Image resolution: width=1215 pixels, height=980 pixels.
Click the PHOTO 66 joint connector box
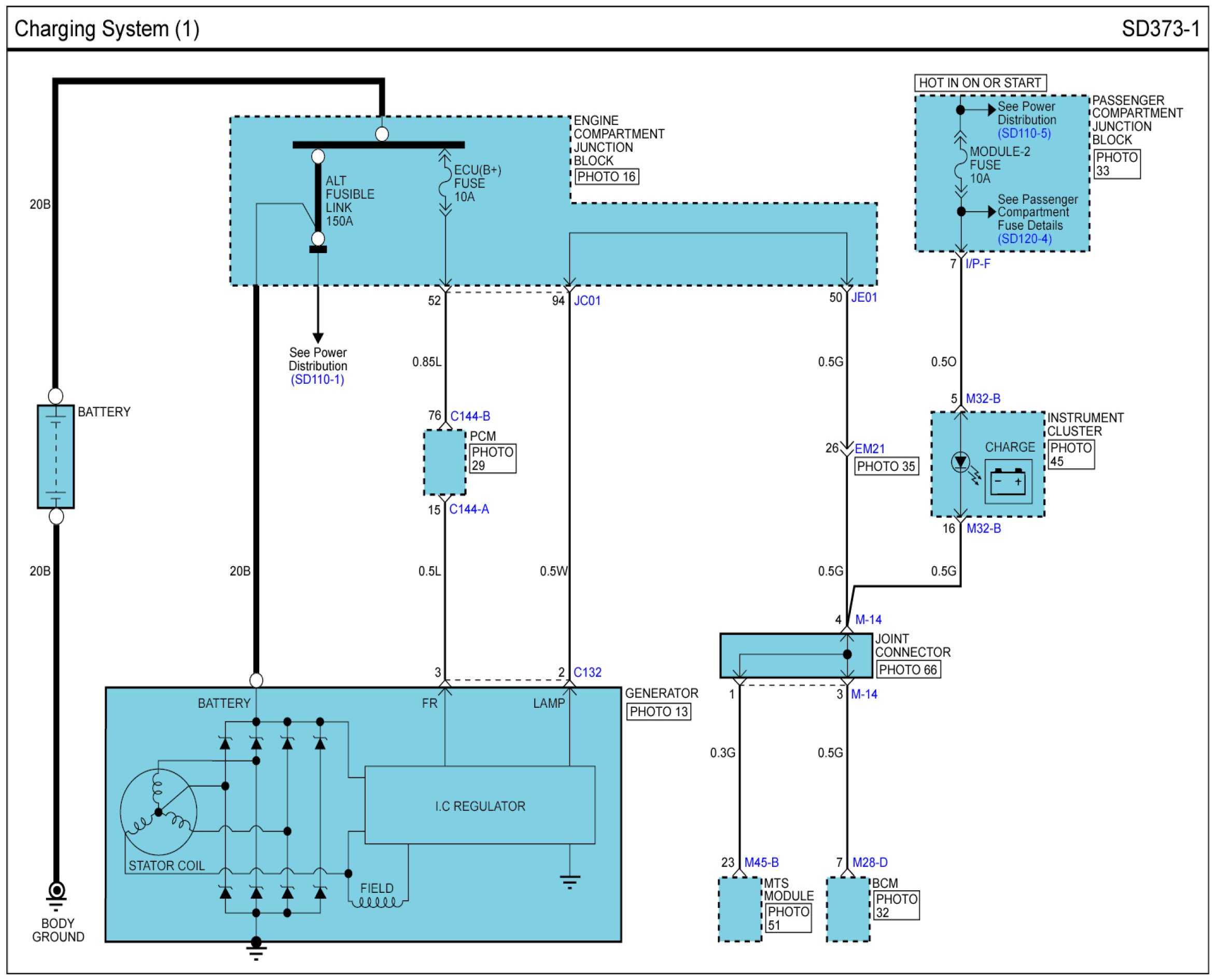pyautogui.click(x=908, y=669)
